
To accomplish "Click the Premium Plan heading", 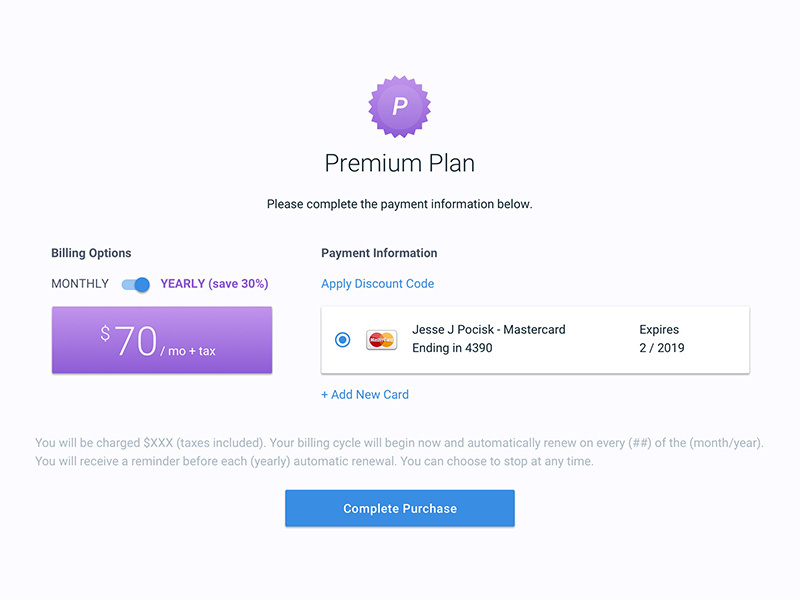I will 399,163.
